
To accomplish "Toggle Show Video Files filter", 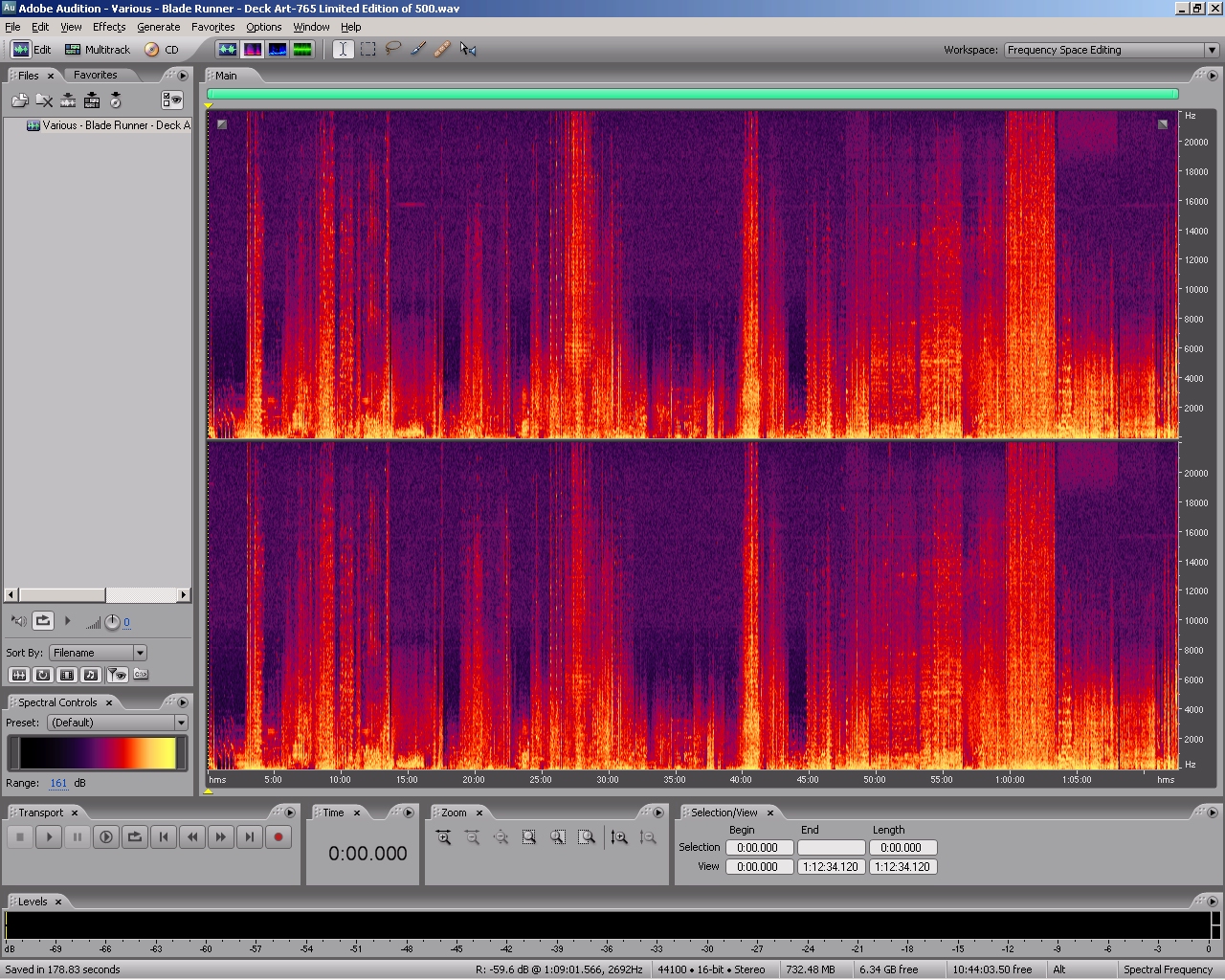I will [67, 675].
